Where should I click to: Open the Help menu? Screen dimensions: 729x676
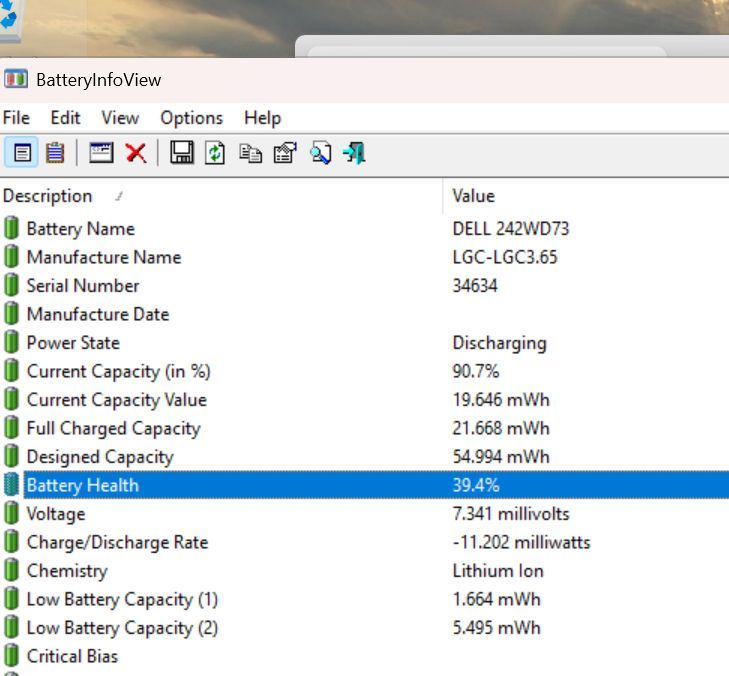[x=262, y=118]
